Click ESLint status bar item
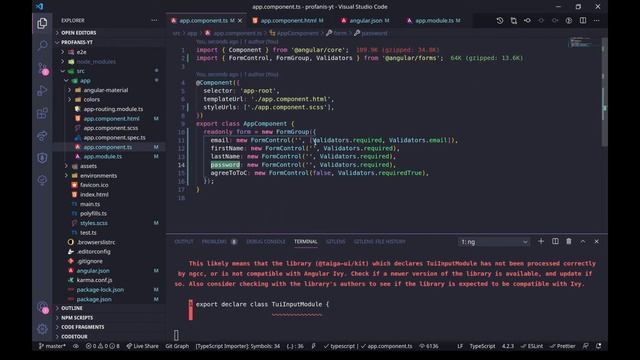Viewport: 640px width, 360px height. click(532, 346)
